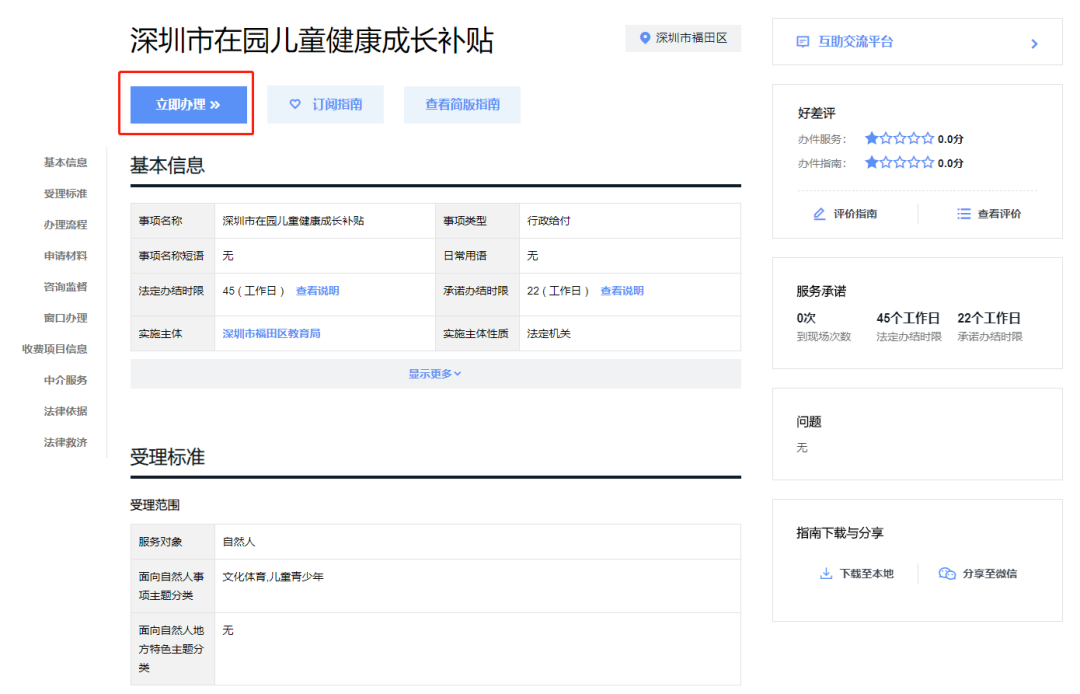
Task: Jump to 申请材料 in side navigation
Action: click(65, 255)
